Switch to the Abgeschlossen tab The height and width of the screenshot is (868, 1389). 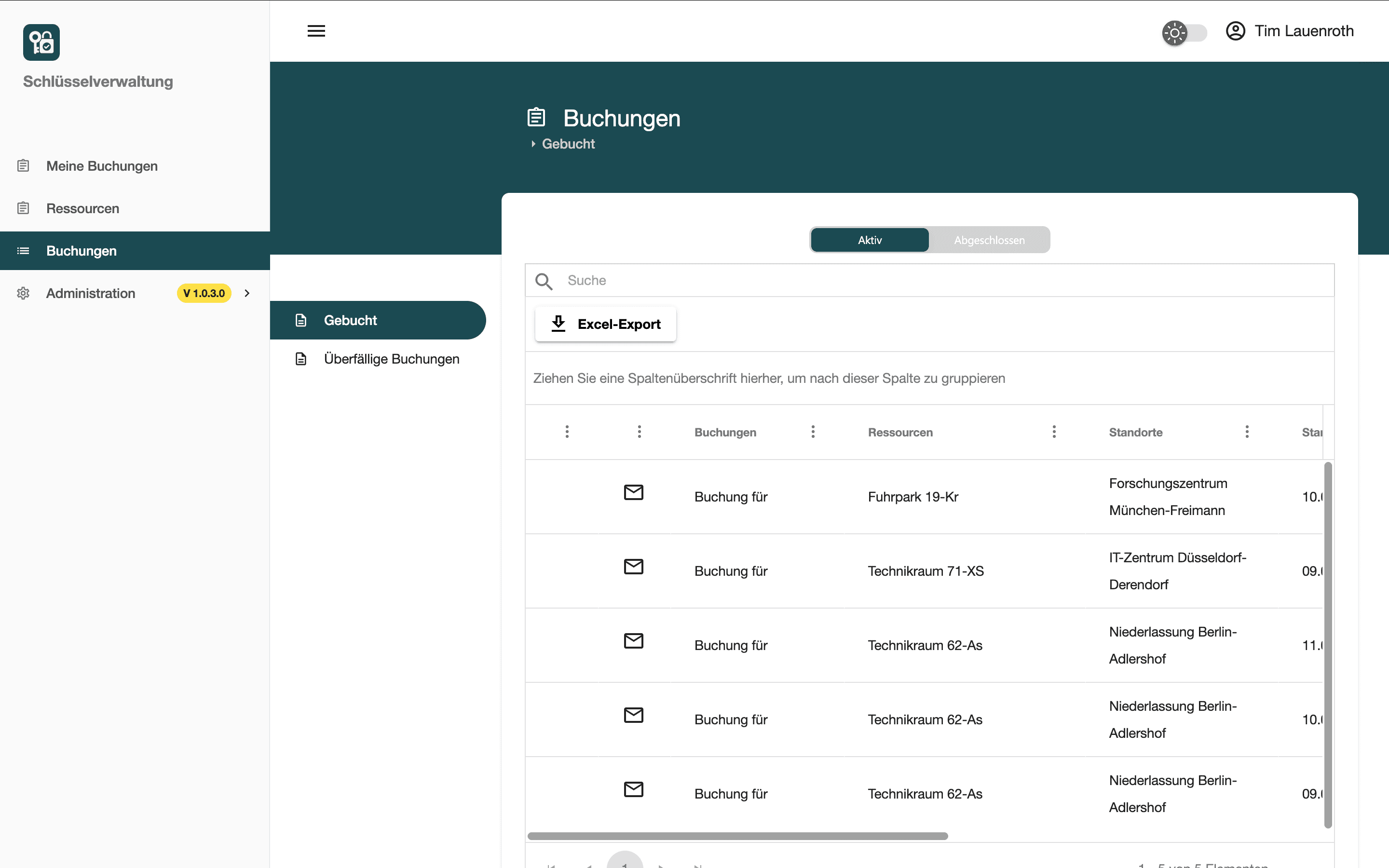point(989,240)
